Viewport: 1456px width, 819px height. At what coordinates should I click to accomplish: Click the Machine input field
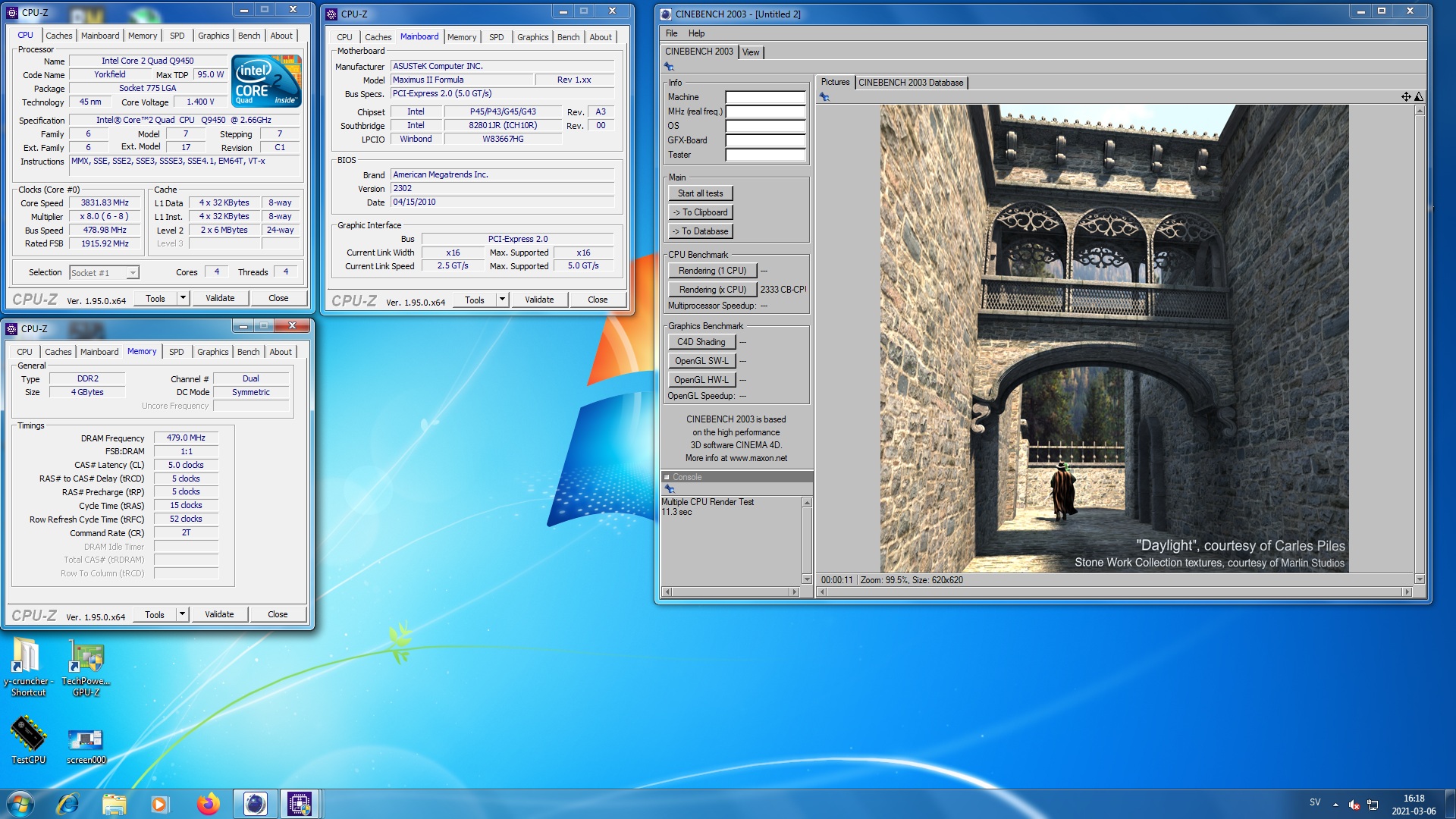coord(765,97)
